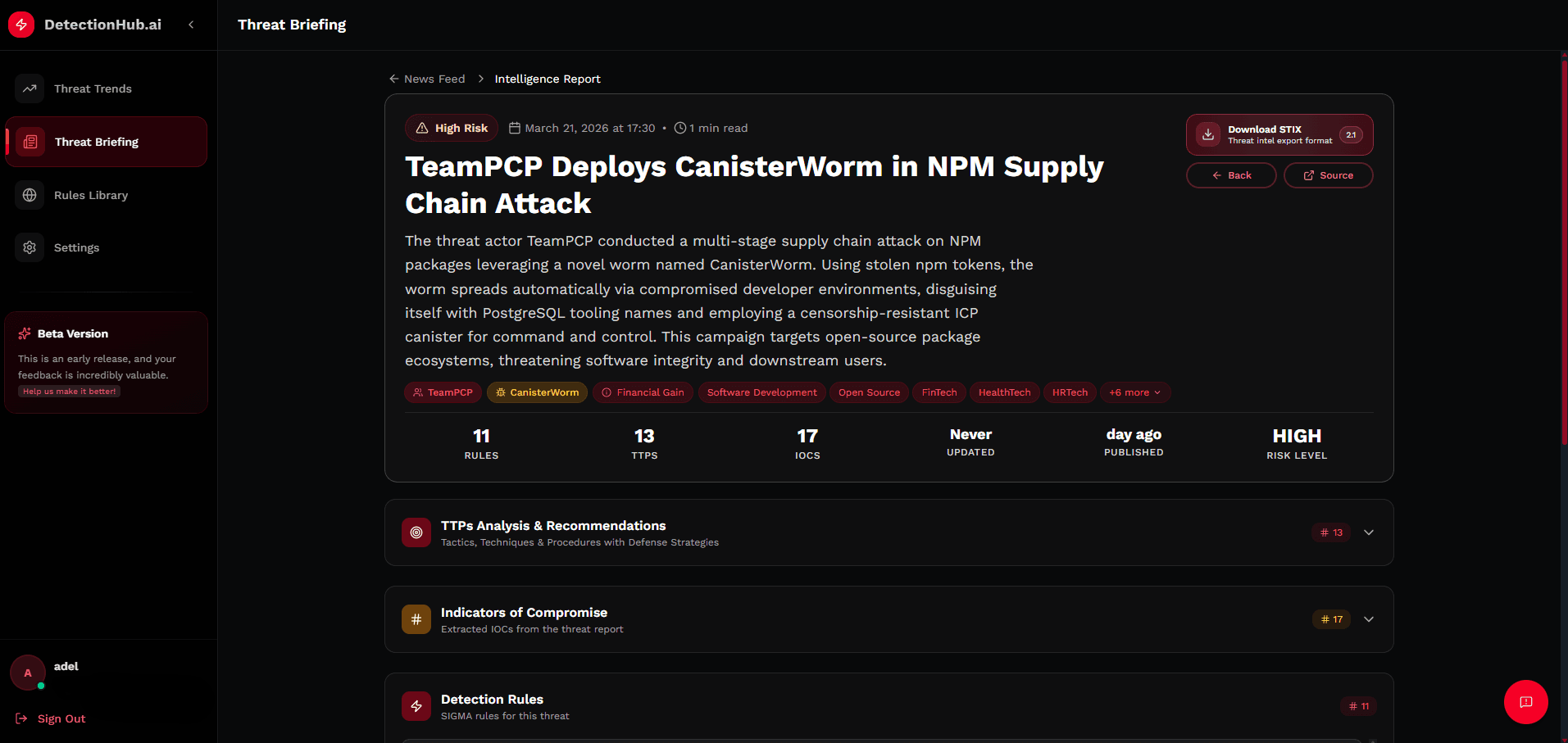The width and height of the screenshot is (1568, 743).
Task: Click the adel user avatar
Action: (x=28, y=673)
